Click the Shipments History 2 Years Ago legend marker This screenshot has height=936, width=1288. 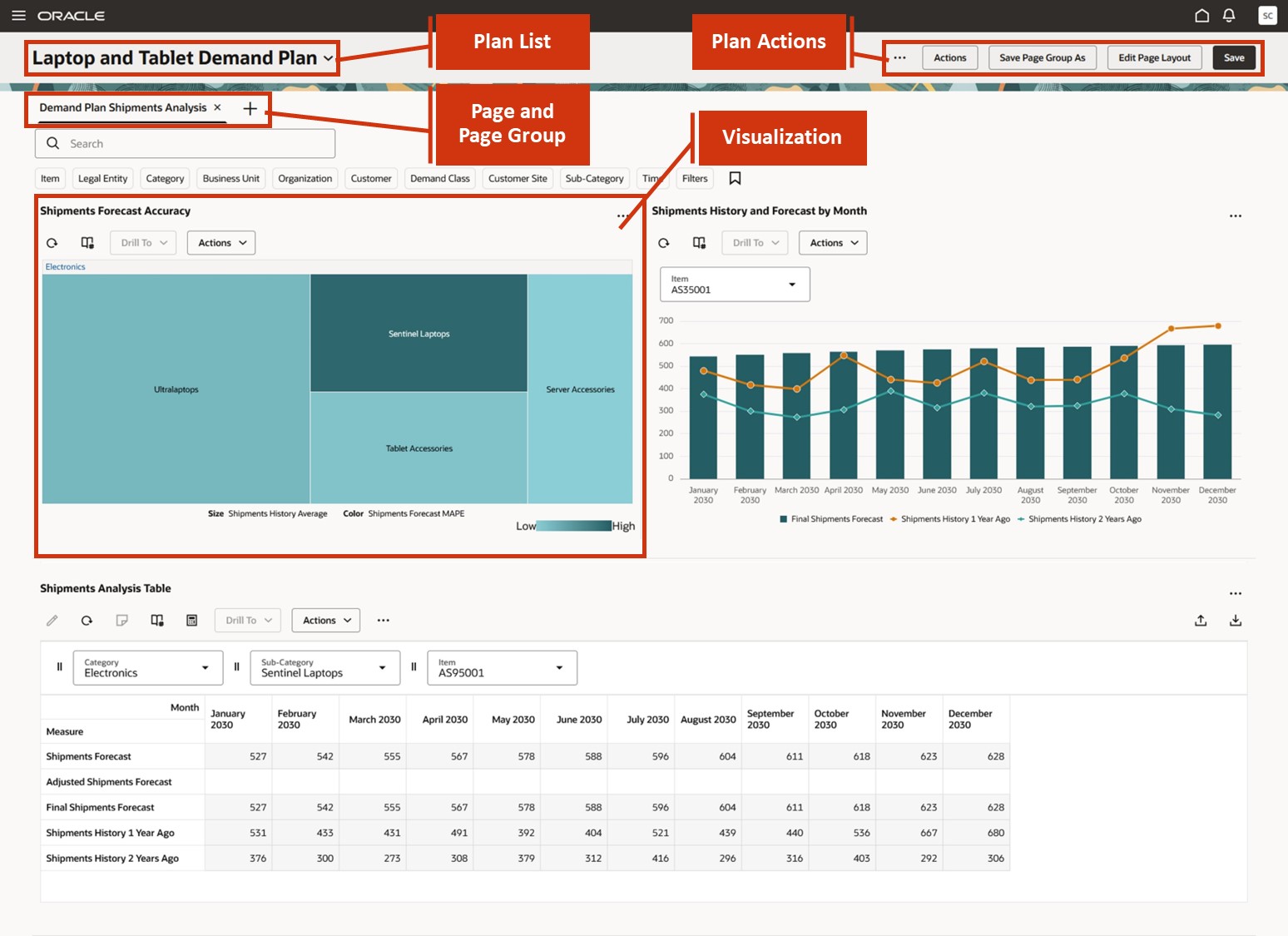pos(1021,519)
